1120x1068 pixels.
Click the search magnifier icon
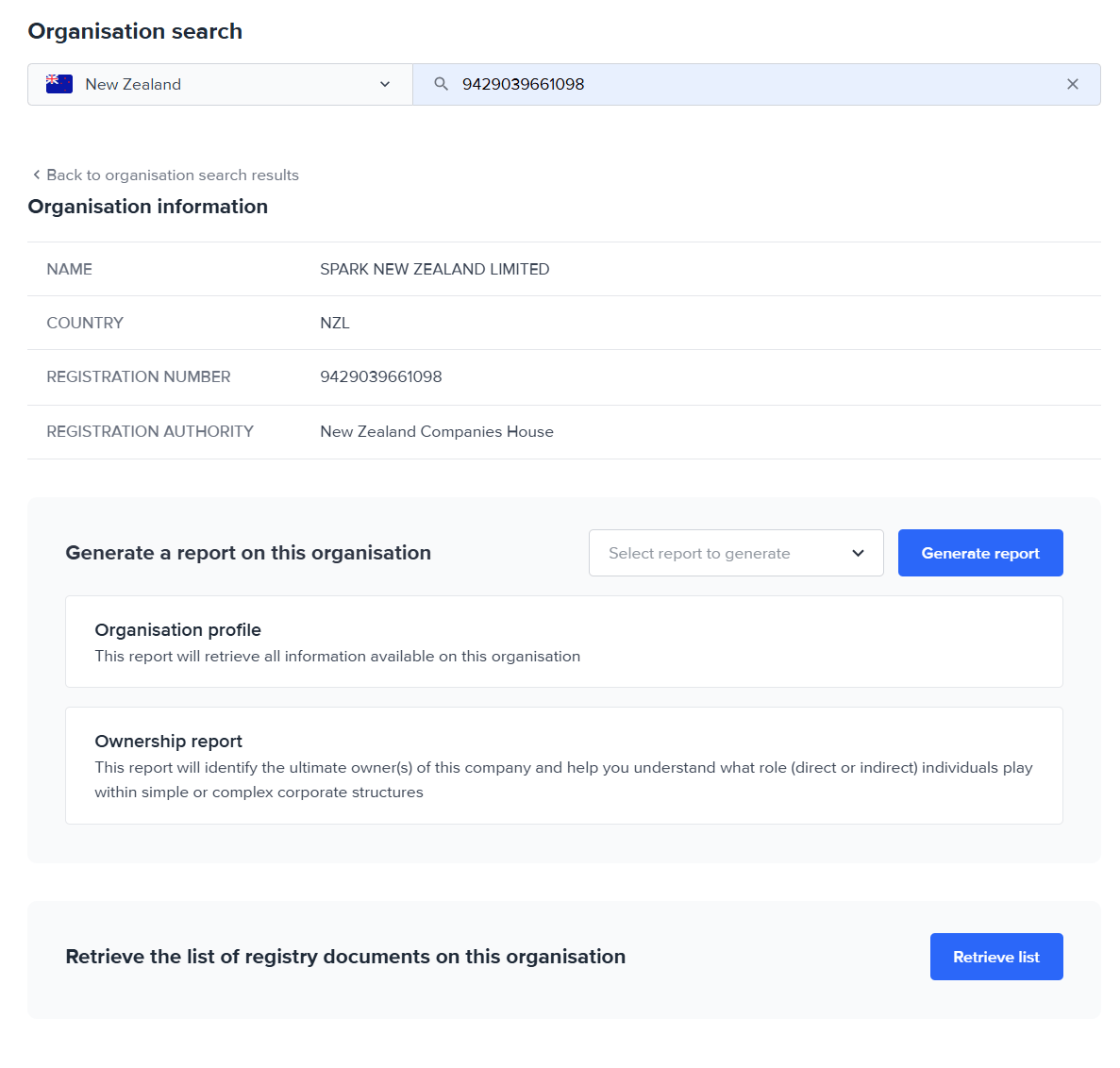click(x=441, y=84)
